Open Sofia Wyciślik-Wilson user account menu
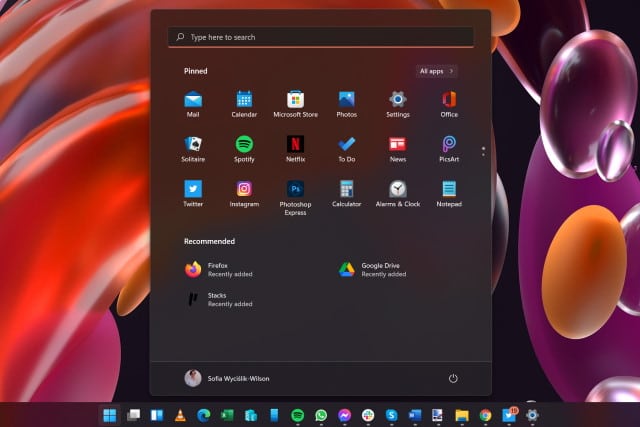This screenshot has width=640, height=427. coord(227,379)
